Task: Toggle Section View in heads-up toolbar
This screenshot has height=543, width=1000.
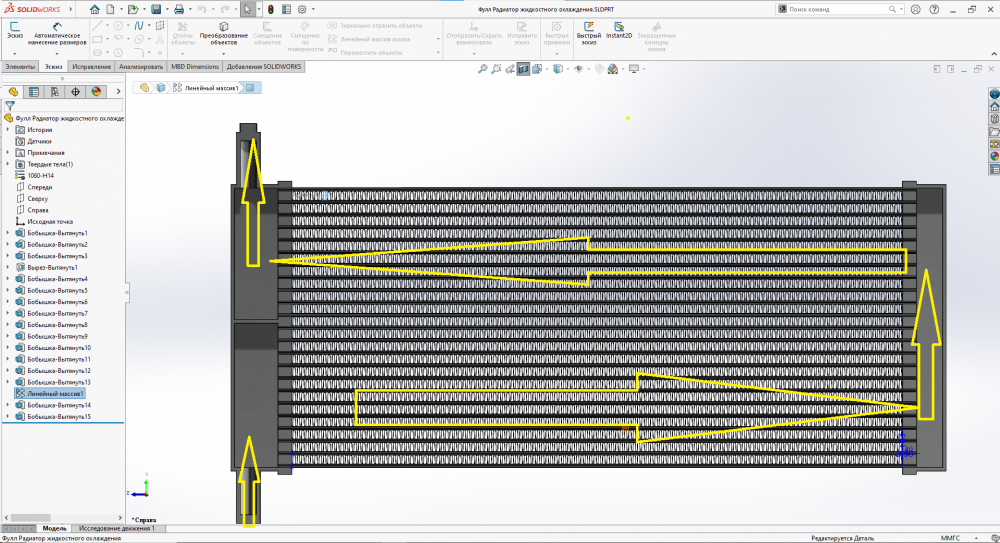Action: pos(523,69)
